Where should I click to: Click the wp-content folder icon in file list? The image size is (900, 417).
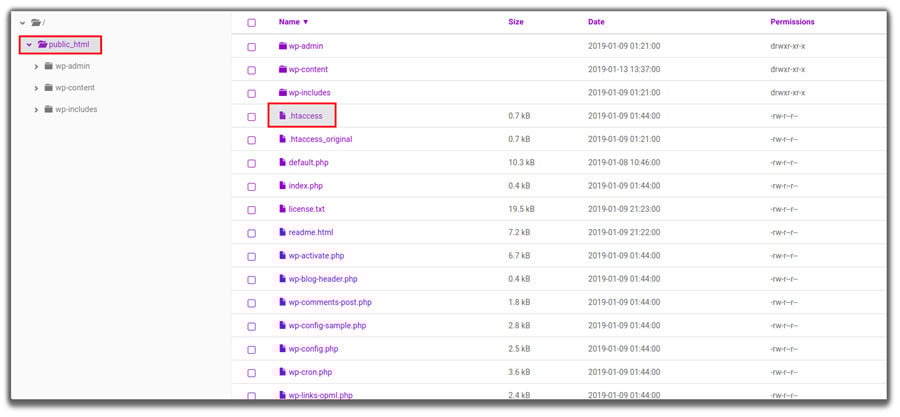[x=282, y=69]
